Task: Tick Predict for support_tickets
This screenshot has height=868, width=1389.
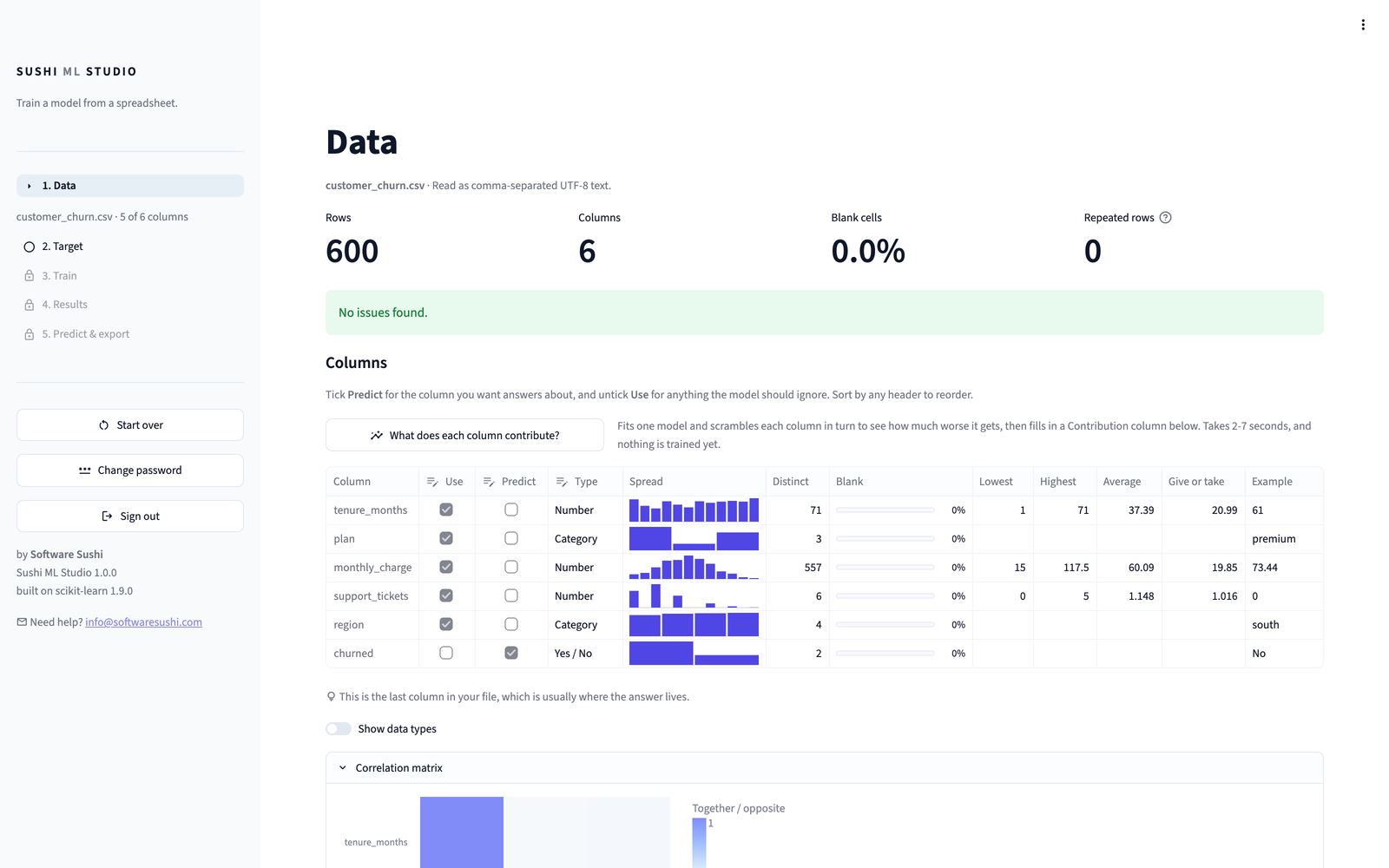Action: point(511,596)
